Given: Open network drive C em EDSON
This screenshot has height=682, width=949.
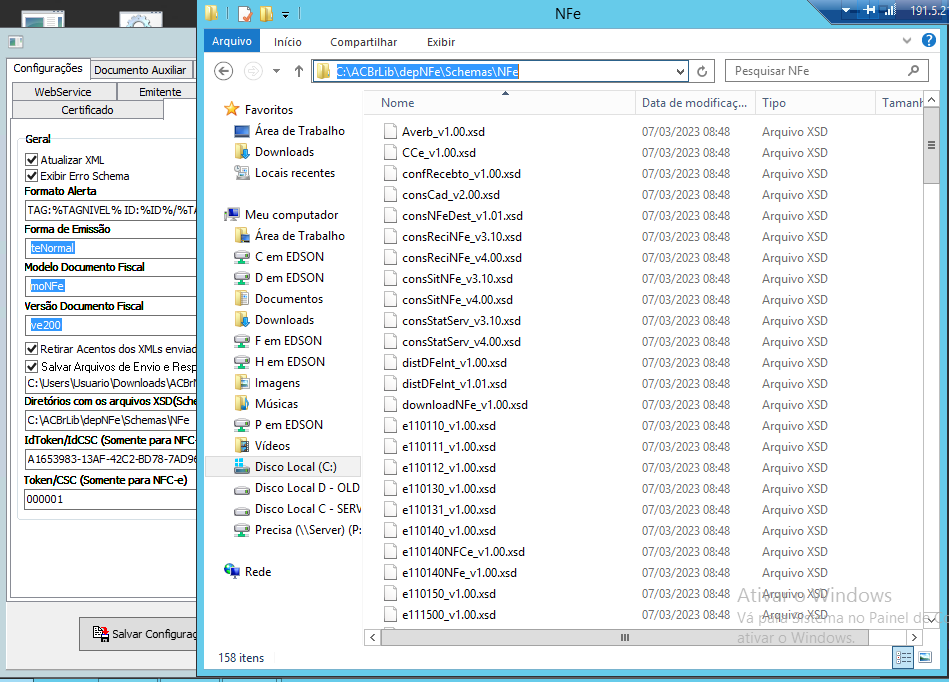Looking at the screenshot, I should tap(279, 257).
